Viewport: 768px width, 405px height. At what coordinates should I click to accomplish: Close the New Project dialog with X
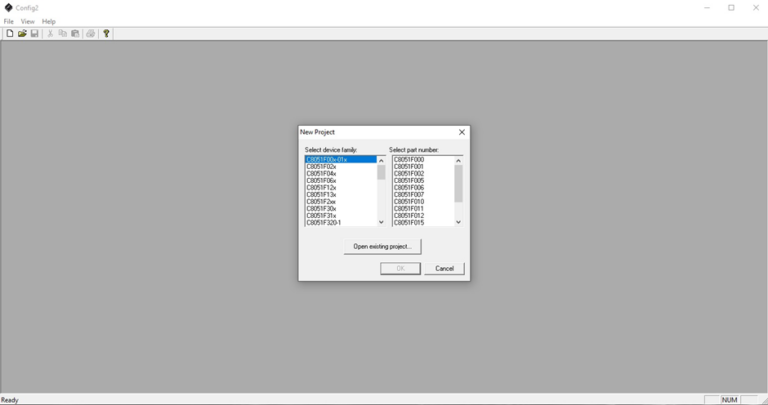(461, 132)
